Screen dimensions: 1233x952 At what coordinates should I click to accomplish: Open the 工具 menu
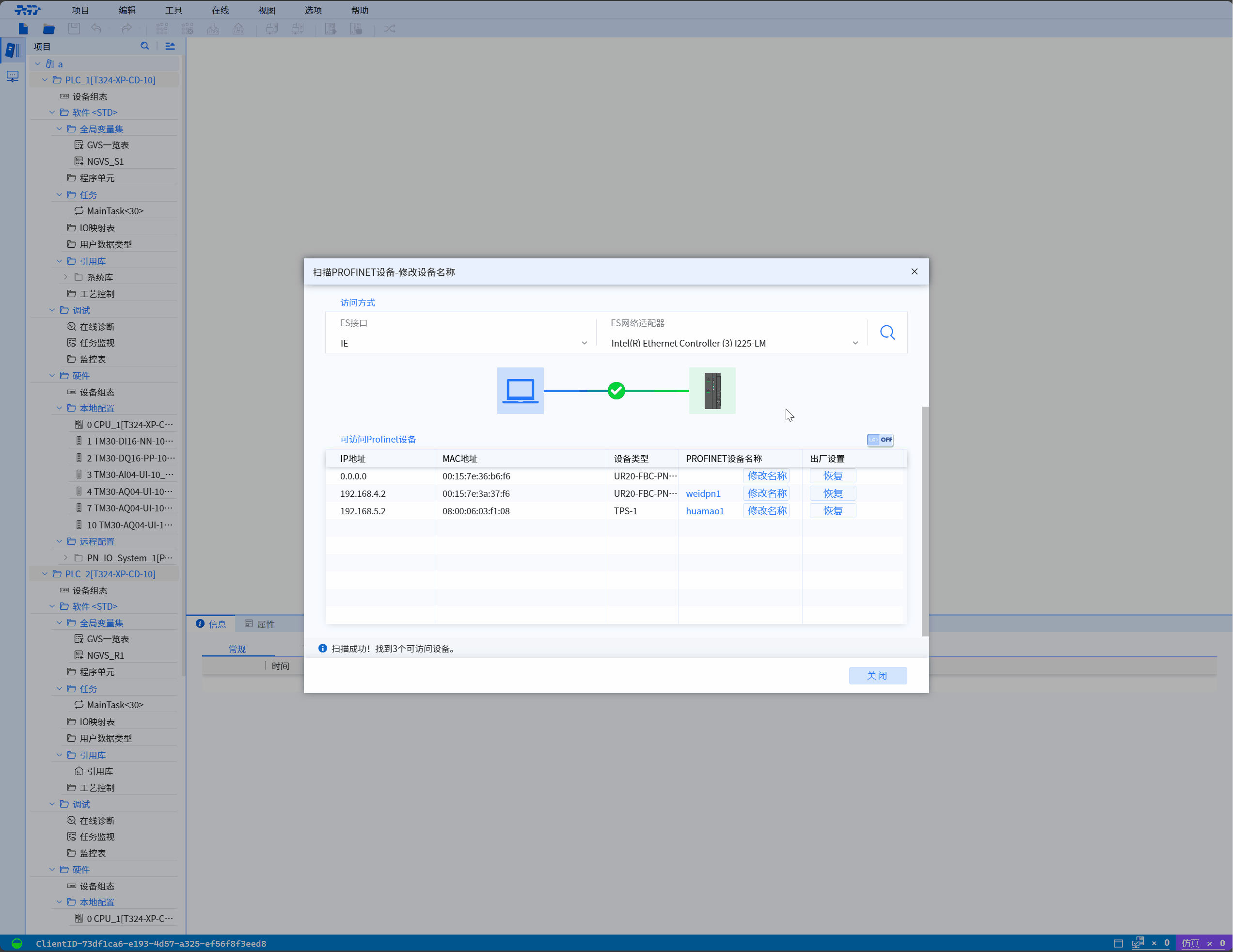click(x=174, y=10)
